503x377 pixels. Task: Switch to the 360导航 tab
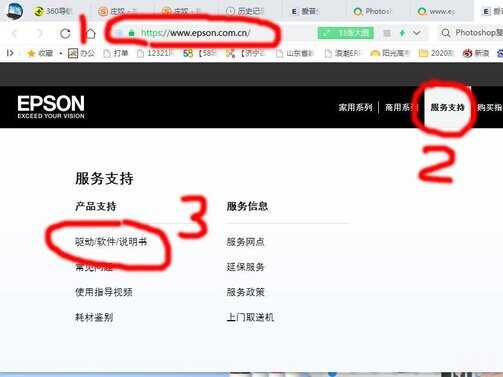pyautogui.click(x=53, y=11)
